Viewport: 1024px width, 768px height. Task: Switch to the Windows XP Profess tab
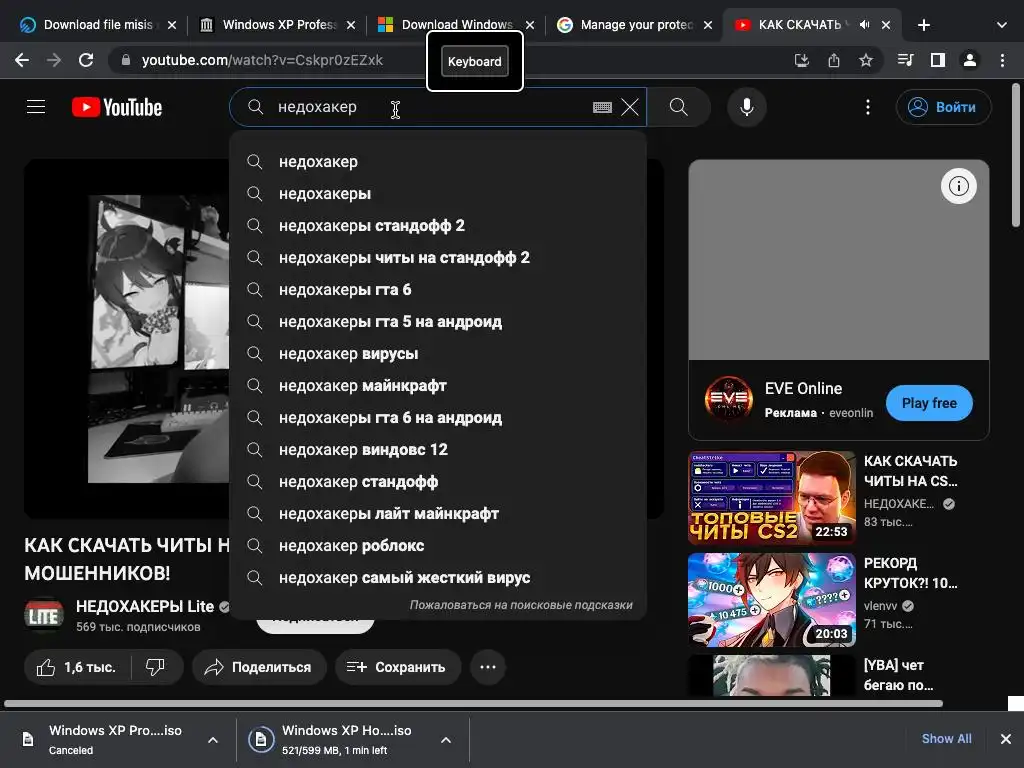pyautogui.click(x=278, y=25)
